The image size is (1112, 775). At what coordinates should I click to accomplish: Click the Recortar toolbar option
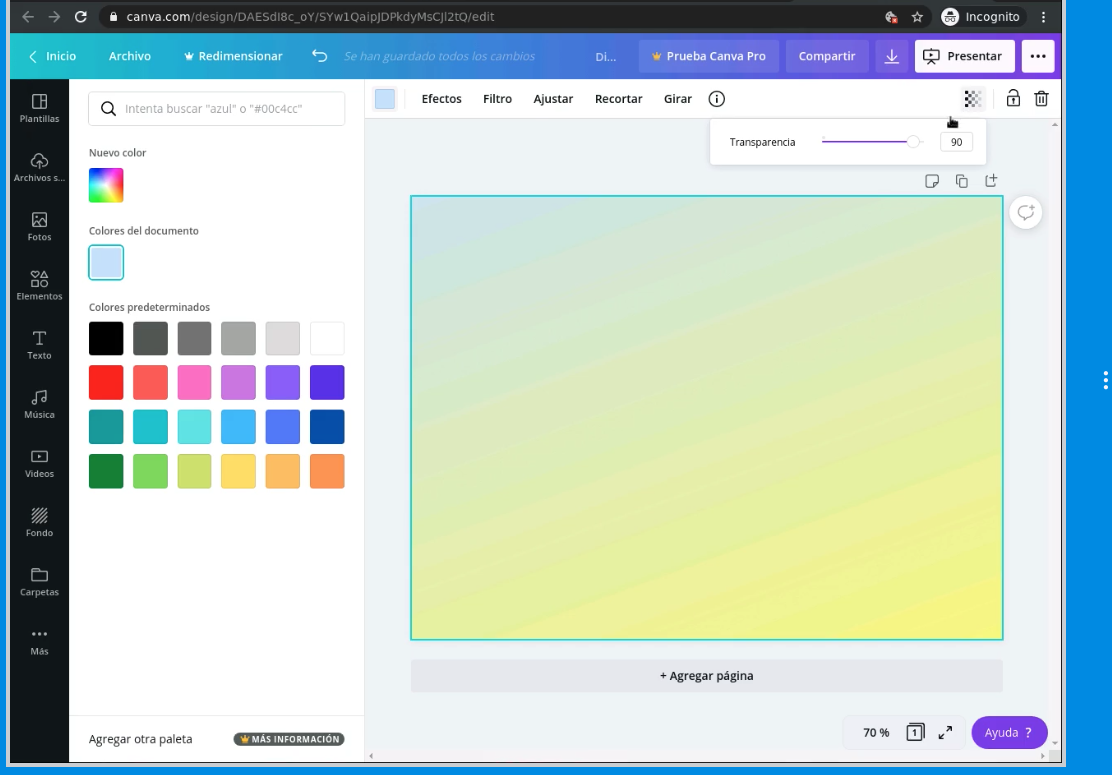618,99
